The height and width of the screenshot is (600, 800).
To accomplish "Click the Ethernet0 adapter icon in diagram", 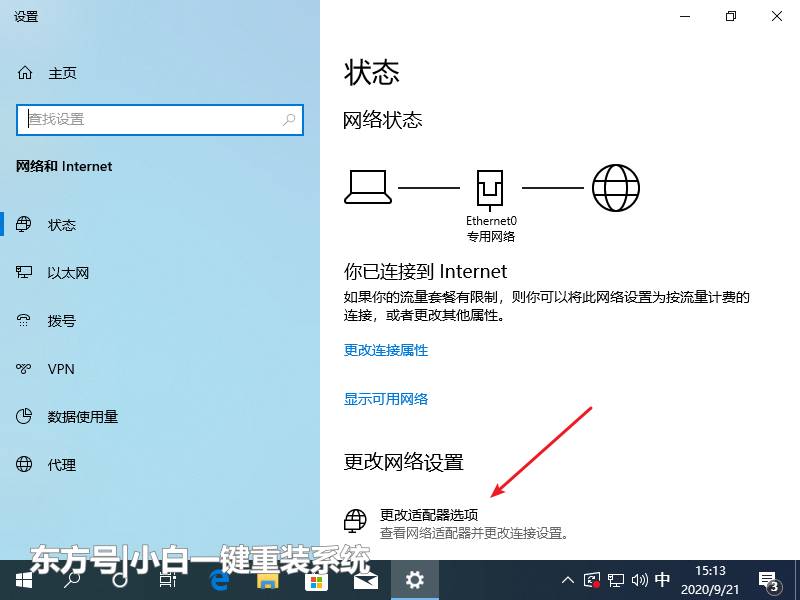I will [490, 190].
